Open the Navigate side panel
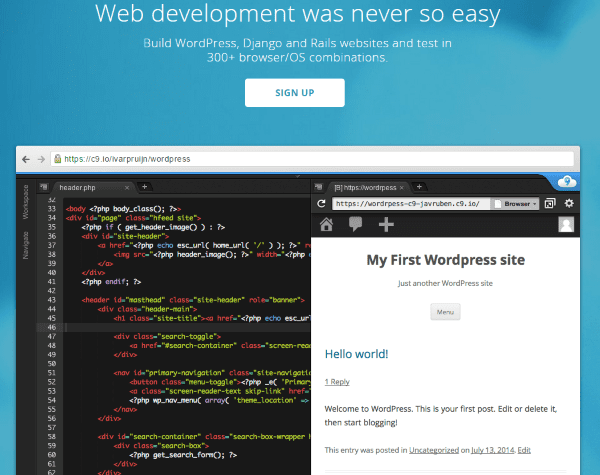 click(26, 245)
